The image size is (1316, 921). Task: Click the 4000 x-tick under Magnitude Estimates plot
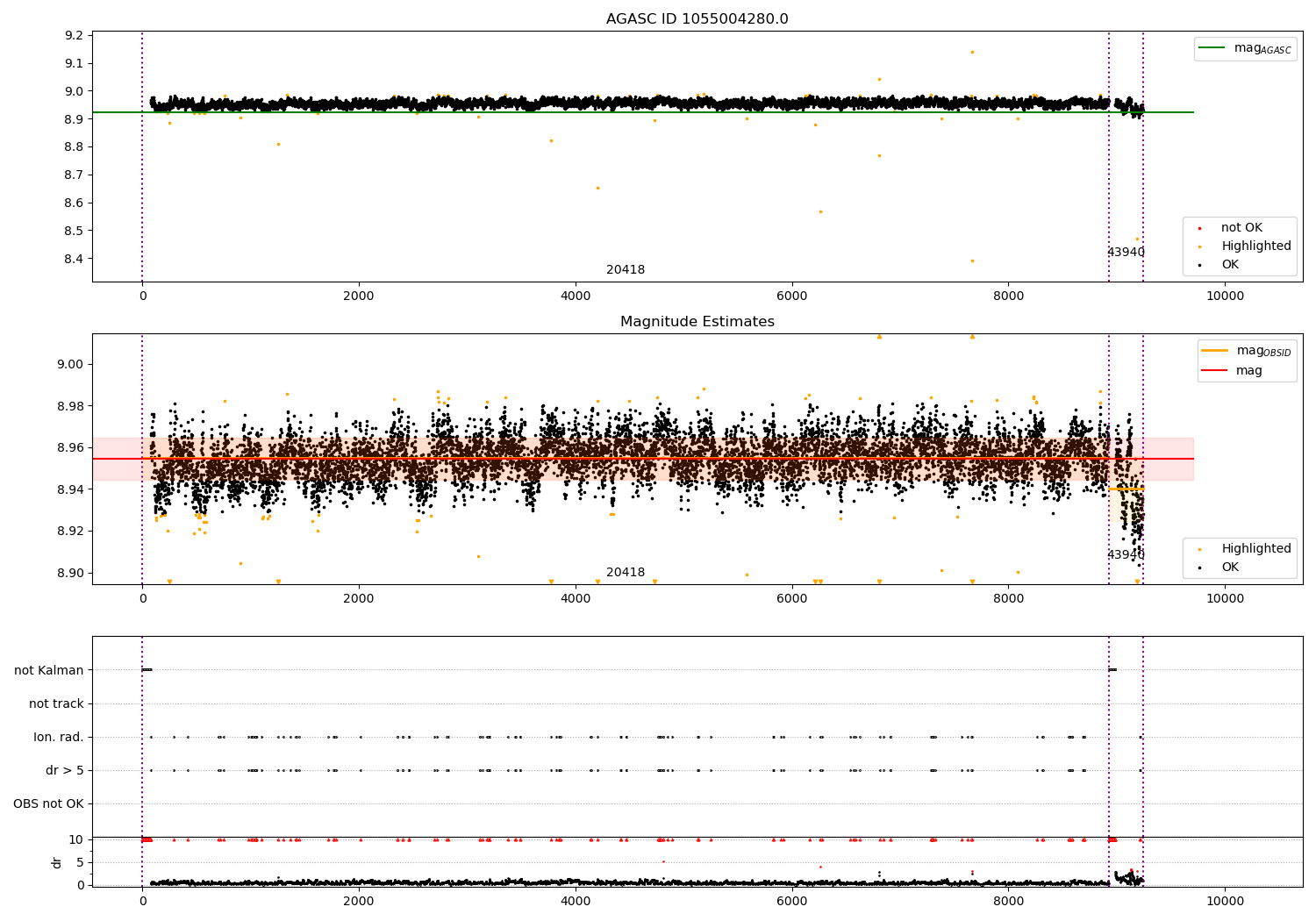(576, 598)
